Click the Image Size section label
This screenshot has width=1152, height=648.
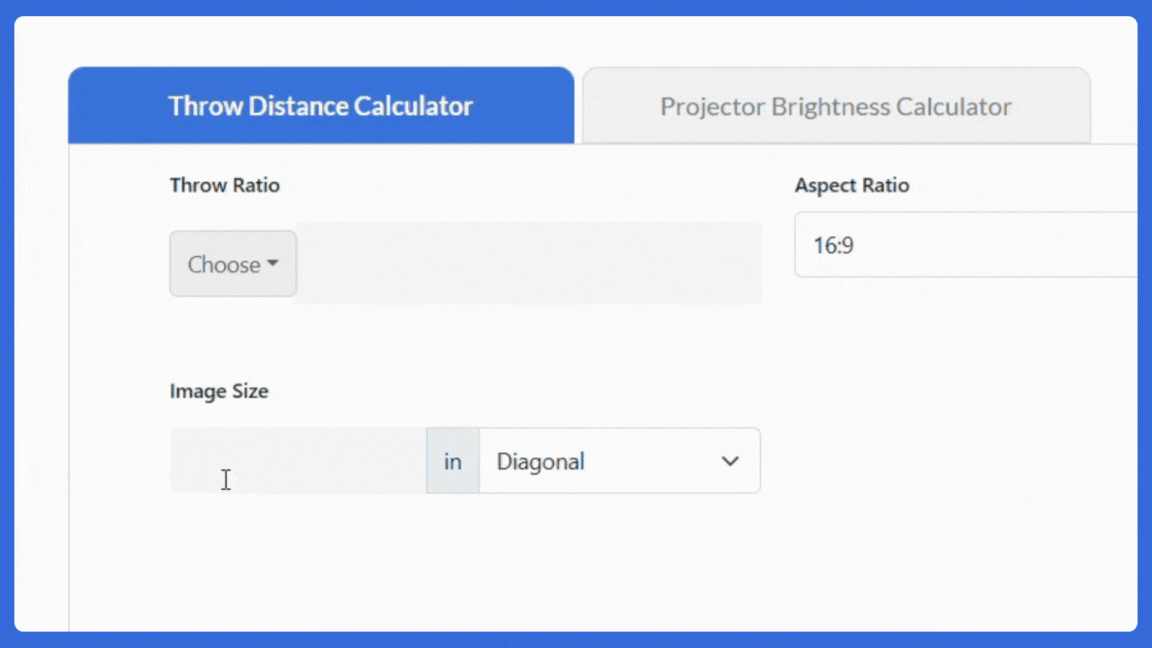pyautogui.click(x=219, y=391)
